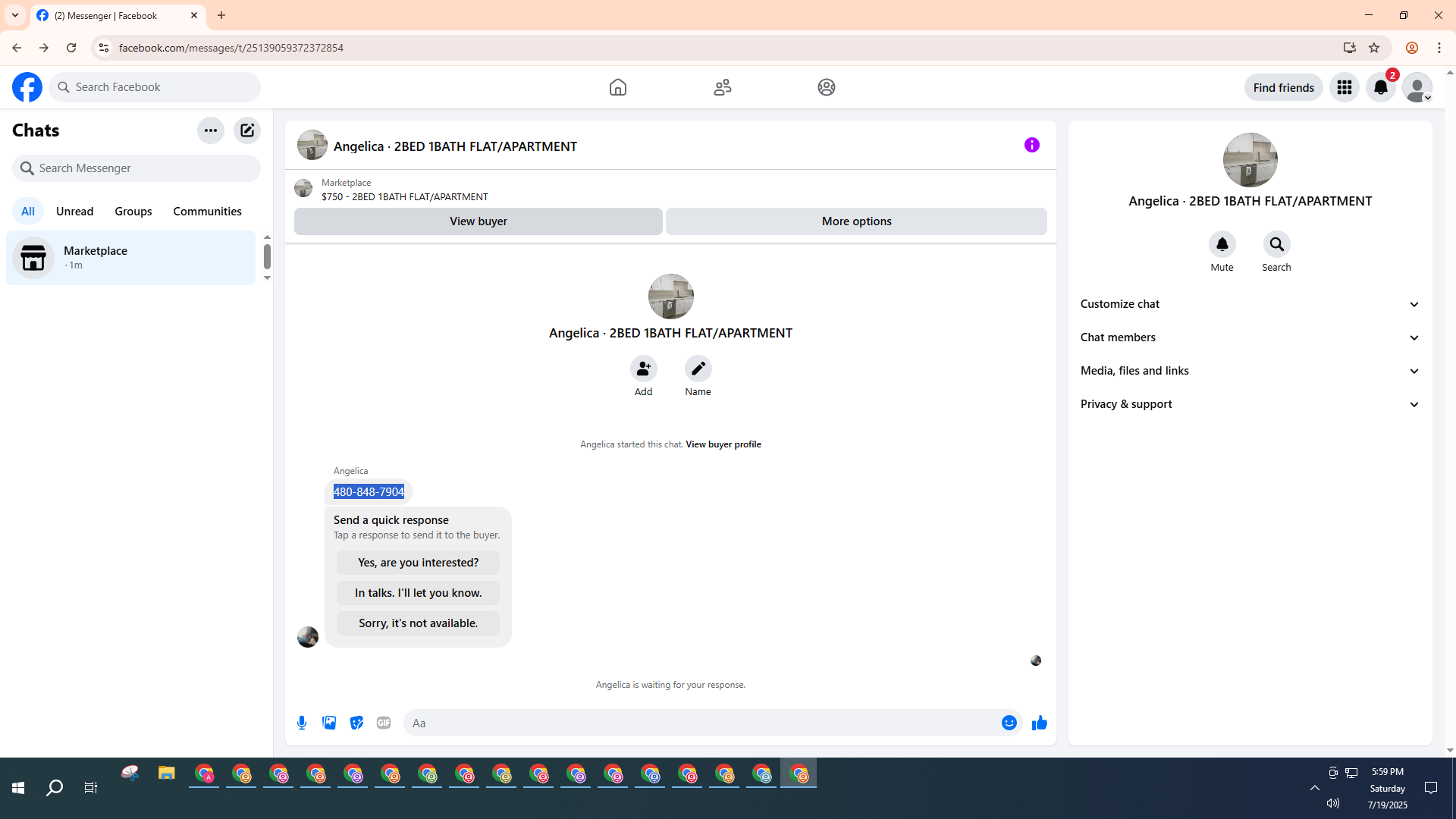Viewport: 1456px width, 819px height.
Task: Open the sticker picker icon
Action: pos(356,723)
